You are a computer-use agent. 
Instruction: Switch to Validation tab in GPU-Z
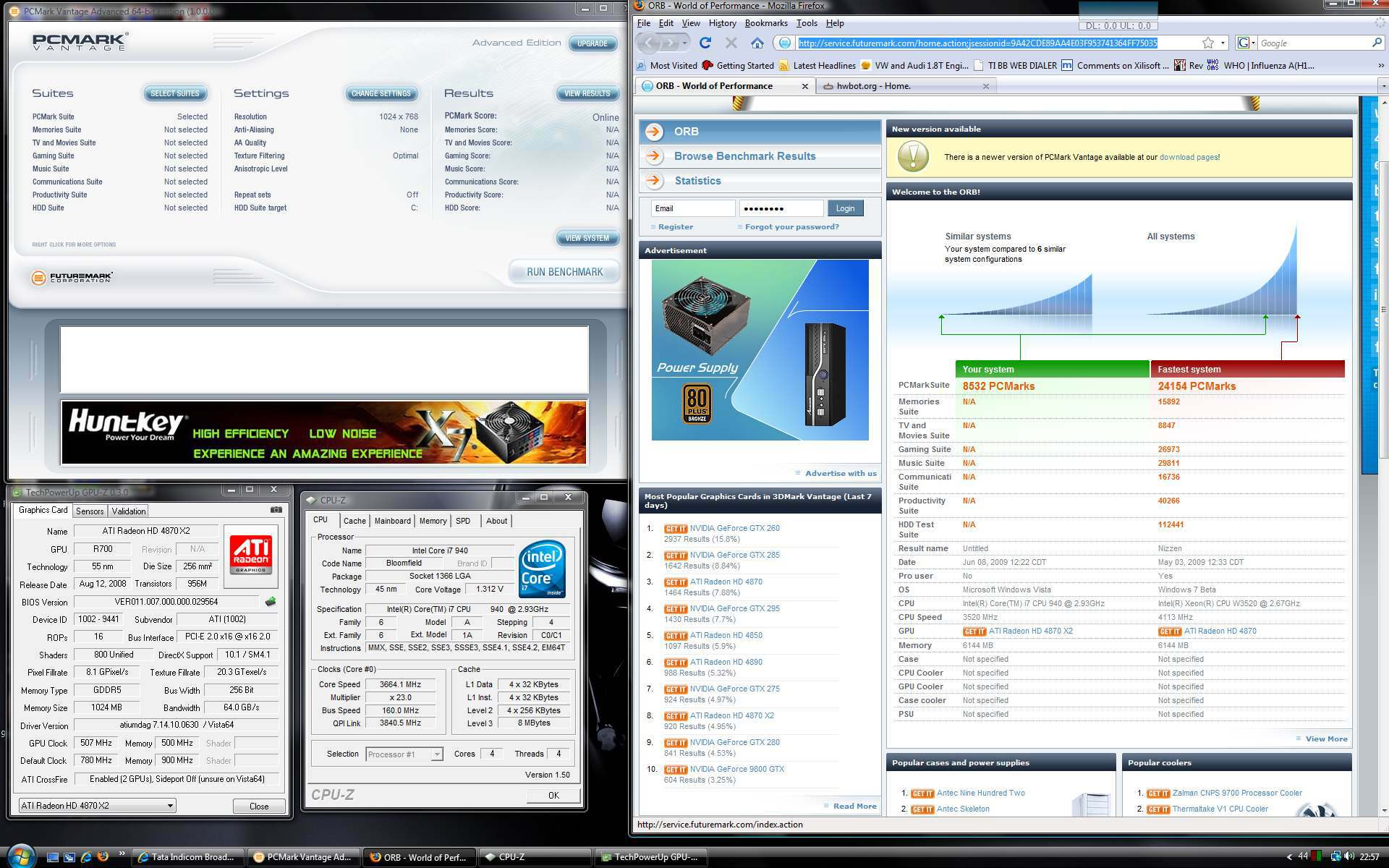pos(129,511)
